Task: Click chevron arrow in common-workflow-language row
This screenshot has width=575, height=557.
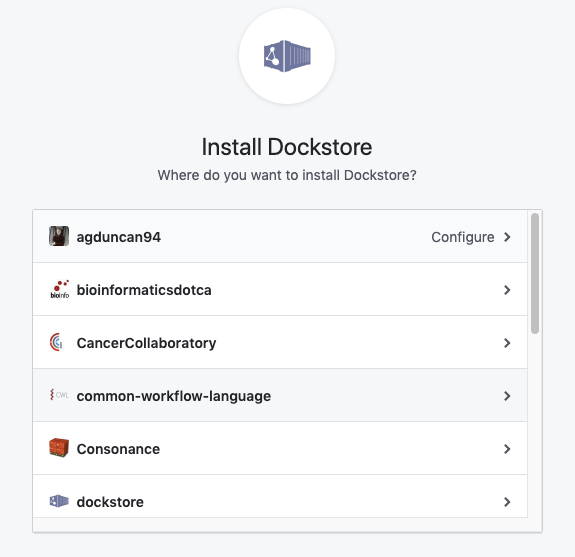Action: click(507, 396)
